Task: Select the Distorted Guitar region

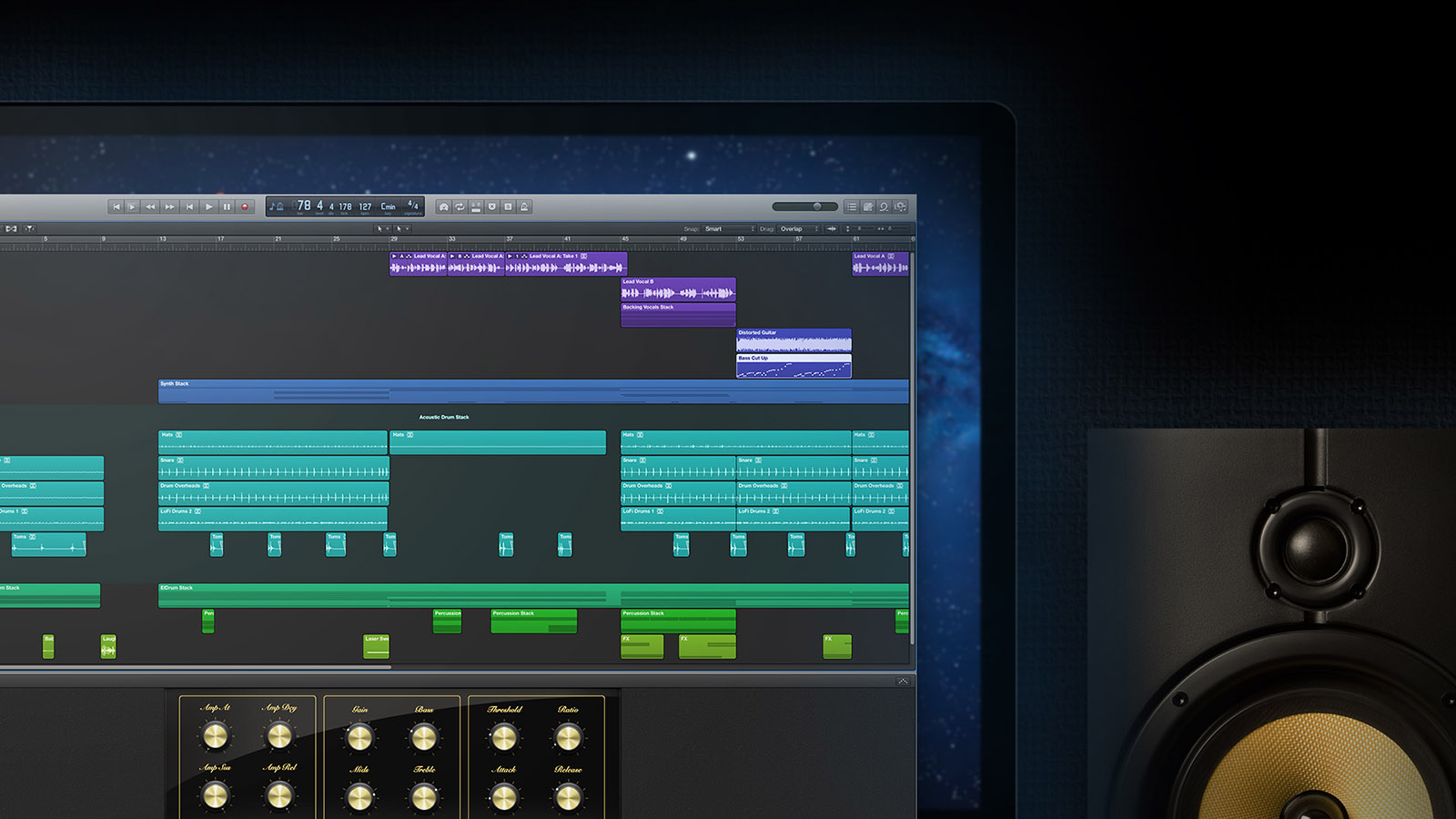Action: 792,341
